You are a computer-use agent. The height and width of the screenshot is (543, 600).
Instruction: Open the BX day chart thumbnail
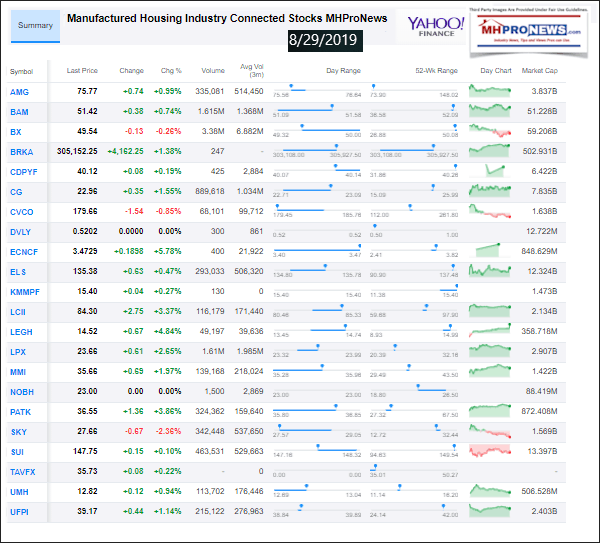490,130
